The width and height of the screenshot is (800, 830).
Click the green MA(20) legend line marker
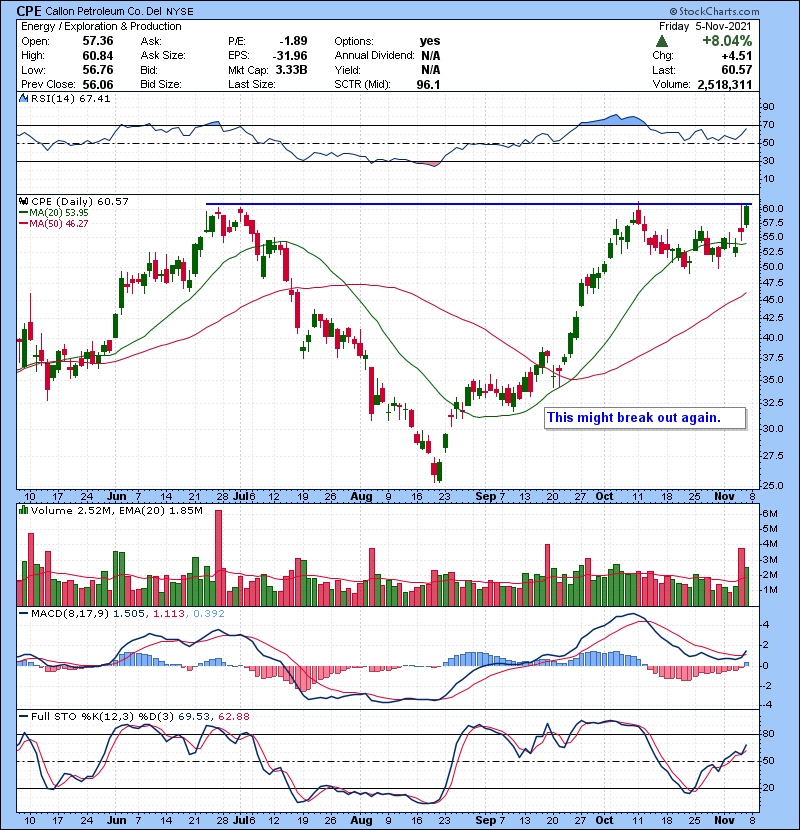[24, 213]
